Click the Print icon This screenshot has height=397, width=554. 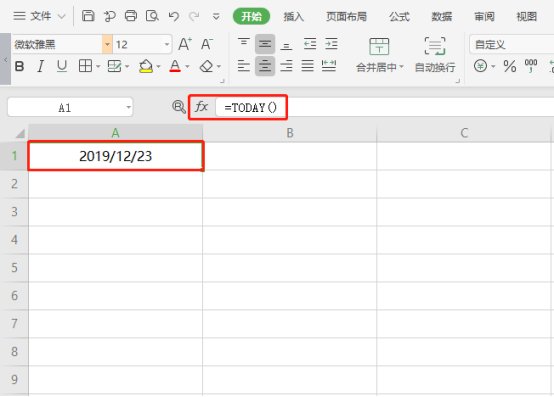coord(131,16)
